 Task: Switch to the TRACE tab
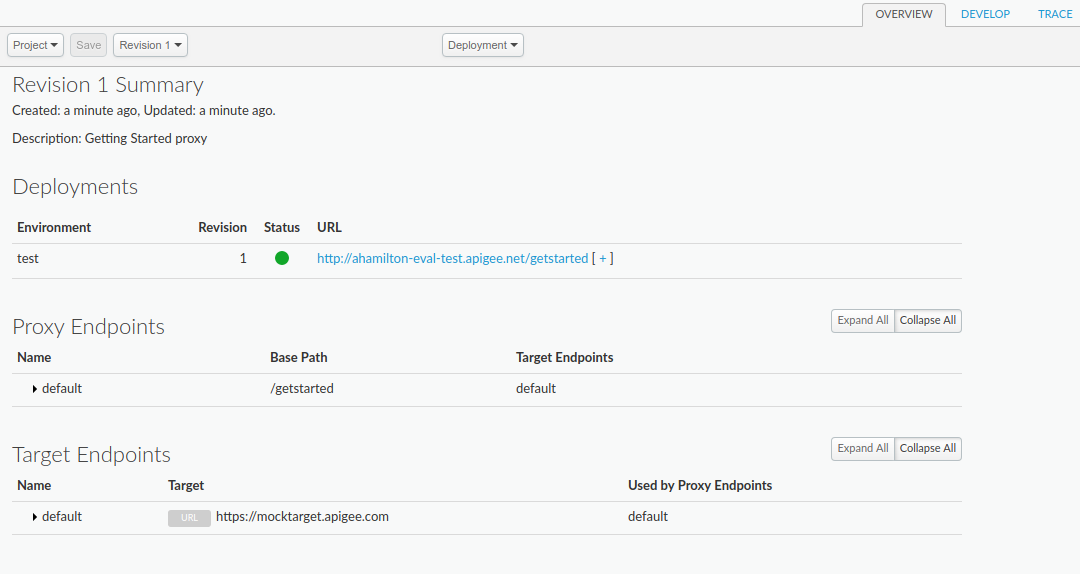click(x=1055, y=14)
